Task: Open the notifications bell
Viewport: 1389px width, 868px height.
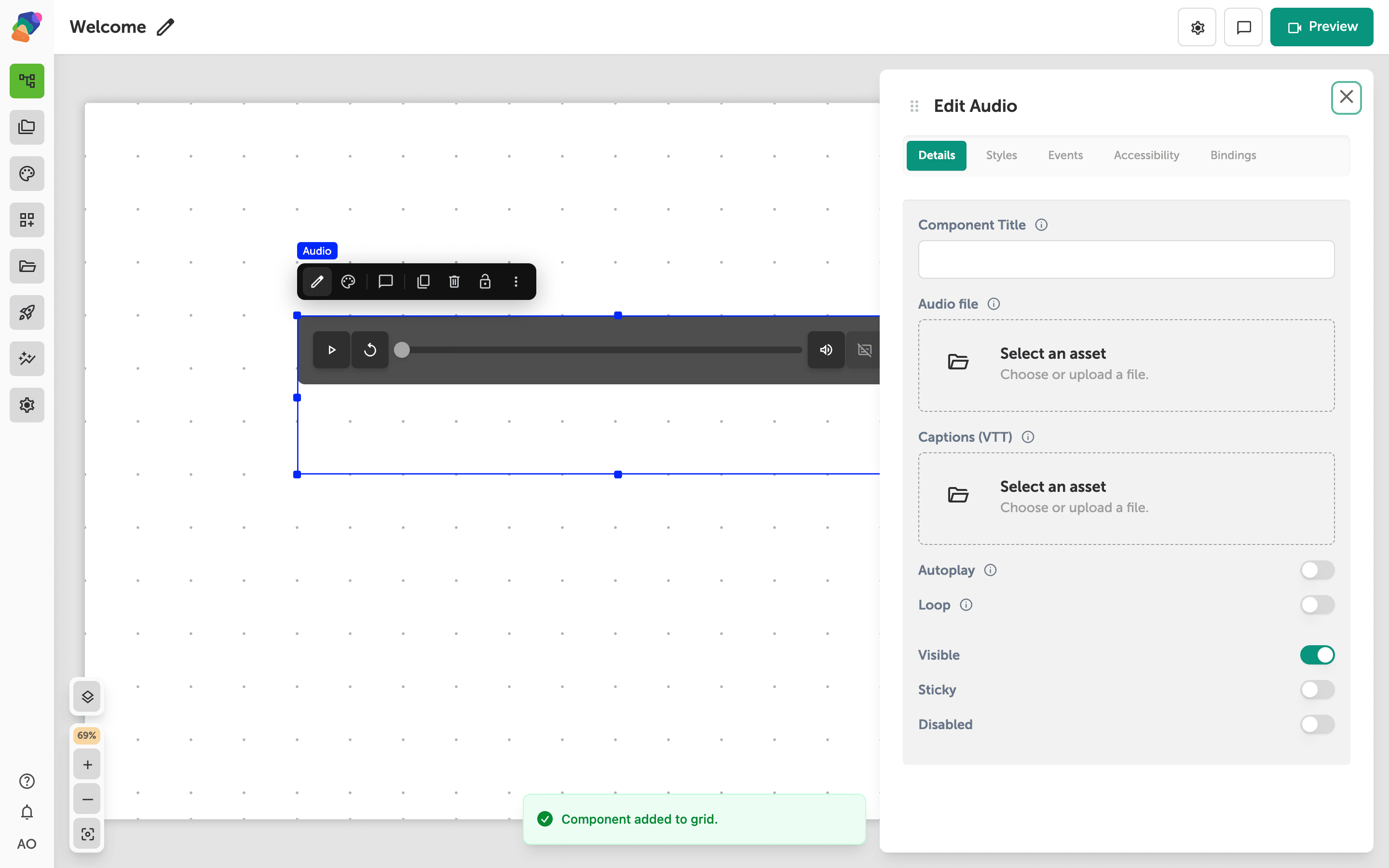Action: pos(27,813)
